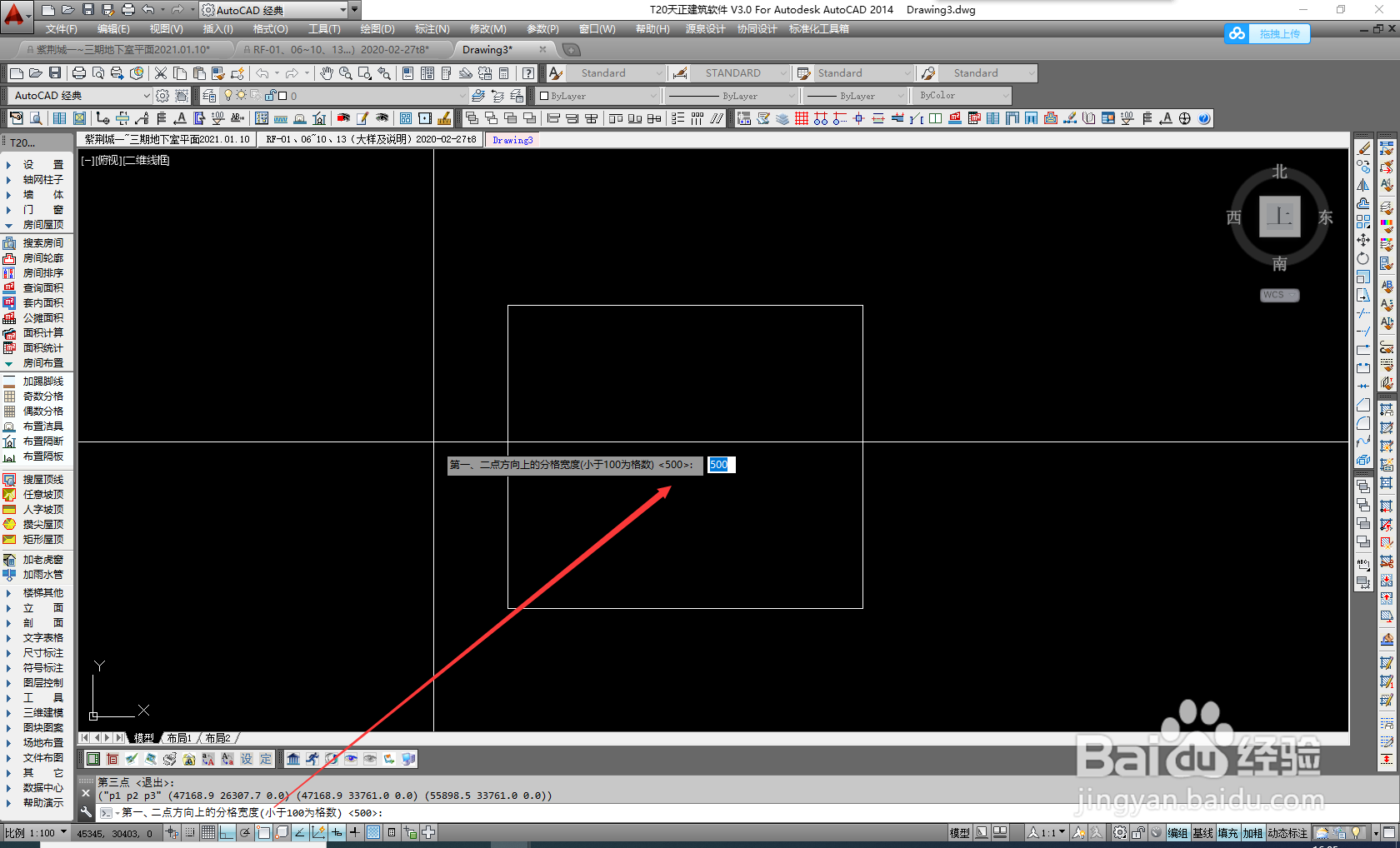Open the 比例 1:100 scale dropdown

[x=35, y=833]
